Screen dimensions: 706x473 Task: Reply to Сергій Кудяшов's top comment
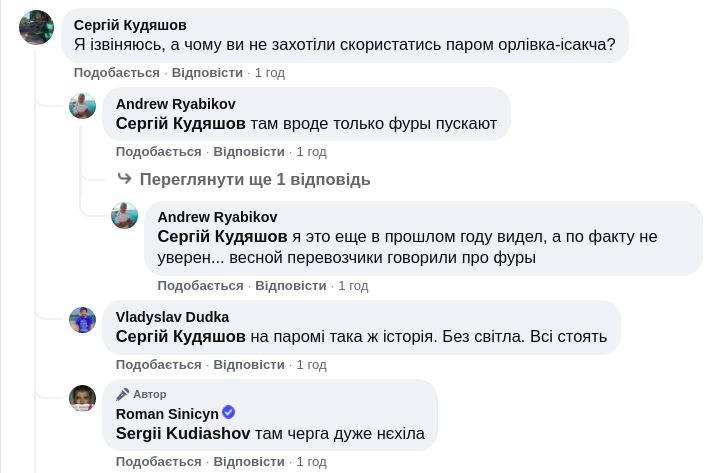point(207,73)
